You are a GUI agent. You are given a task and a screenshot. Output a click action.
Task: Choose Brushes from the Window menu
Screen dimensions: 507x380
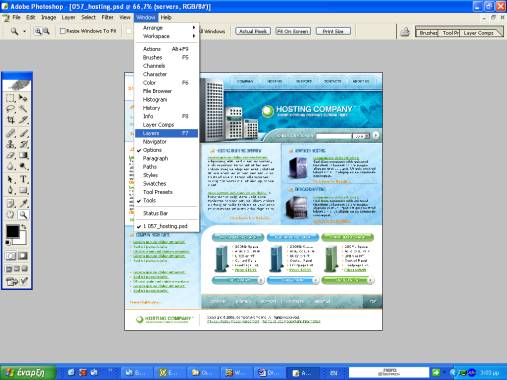[x=166, y=57]
